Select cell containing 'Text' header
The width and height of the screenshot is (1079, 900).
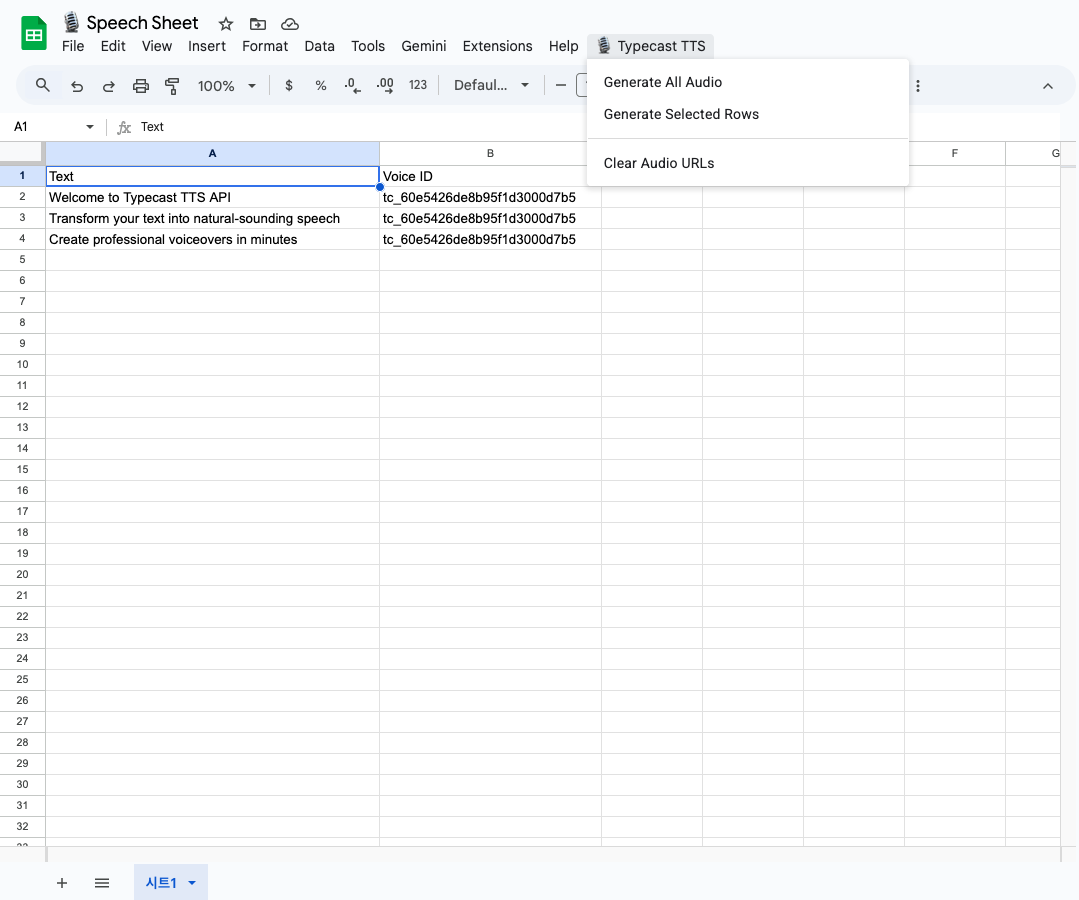tap(213, 176)
